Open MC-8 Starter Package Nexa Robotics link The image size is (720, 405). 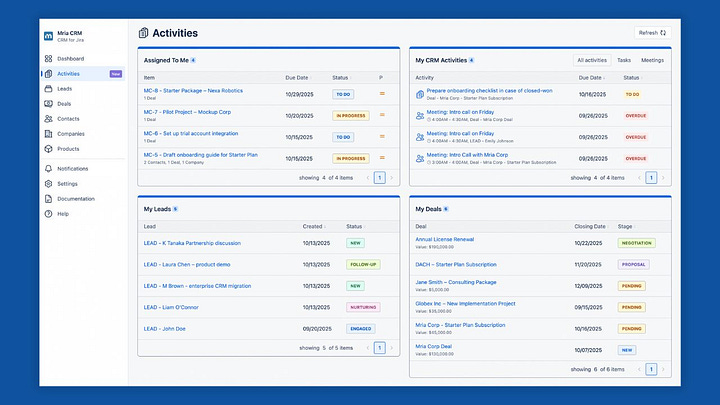193,90
